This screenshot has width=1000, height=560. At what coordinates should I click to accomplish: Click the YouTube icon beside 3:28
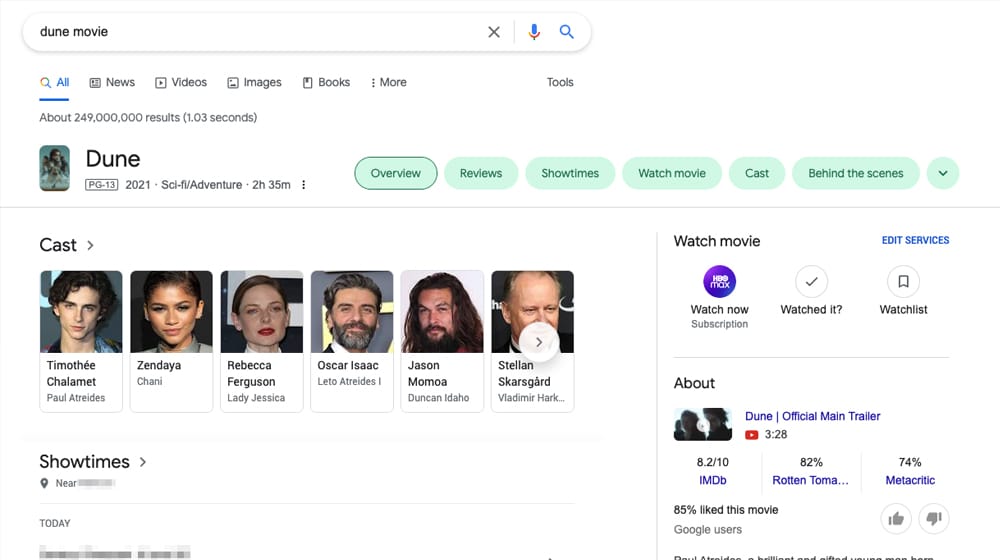pos(751,435)
